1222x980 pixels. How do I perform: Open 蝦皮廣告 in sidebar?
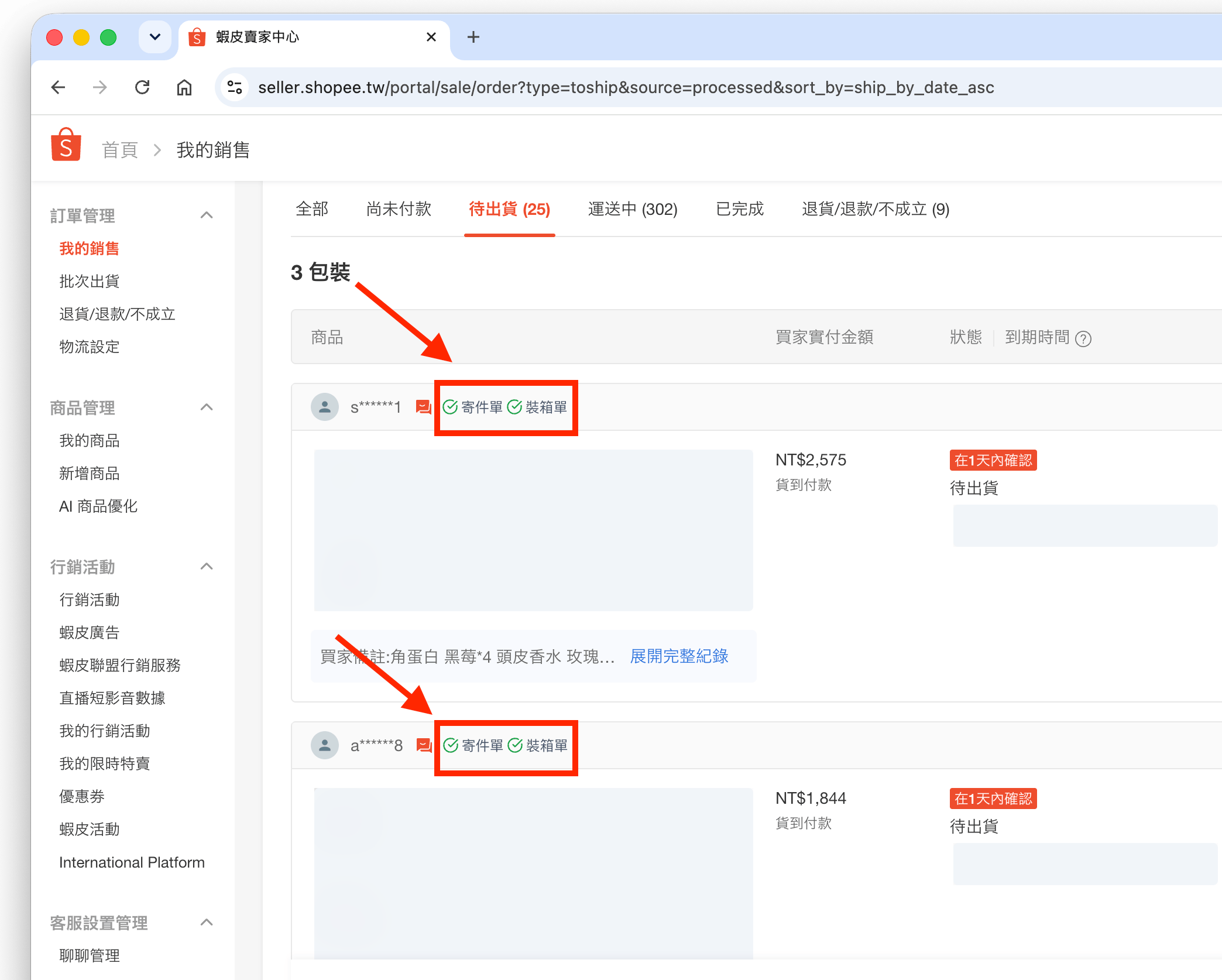click(89, 633)
